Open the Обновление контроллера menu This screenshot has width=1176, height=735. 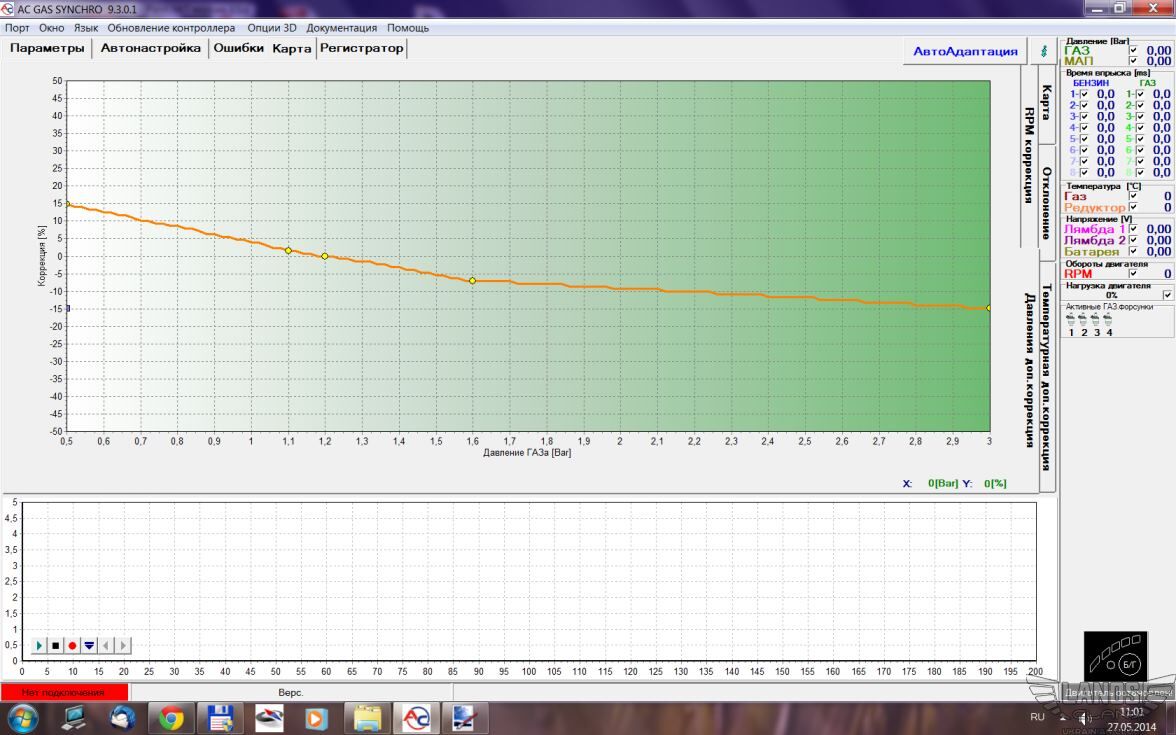click(171, 28)
